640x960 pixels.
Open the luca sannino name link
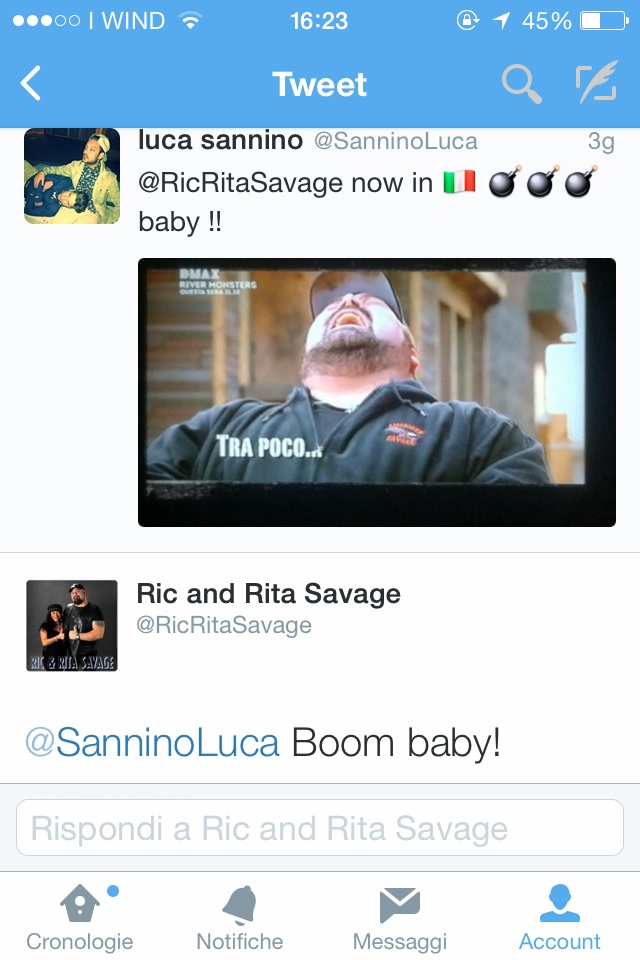tap(220, 140)
